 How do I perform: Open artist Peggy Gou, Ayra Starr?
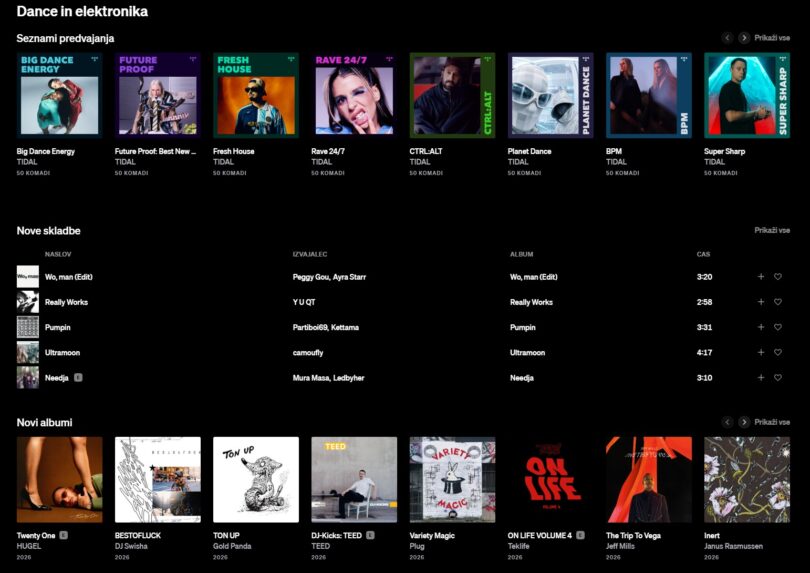point(329,277)
